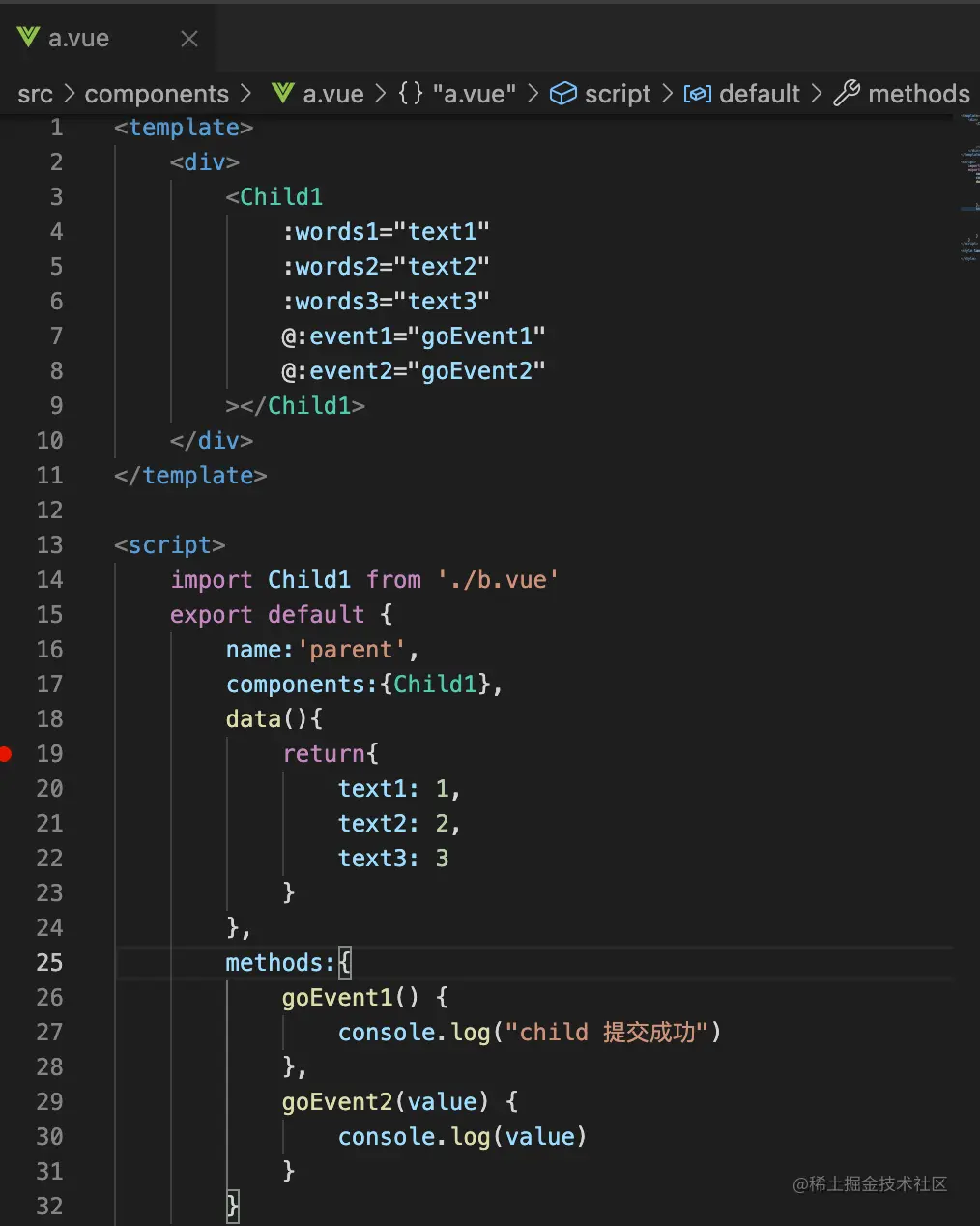Viewport: 980px width, 1226px height.
Task: Click the :words3="text3" attribute
Action: tap(387, 302)
